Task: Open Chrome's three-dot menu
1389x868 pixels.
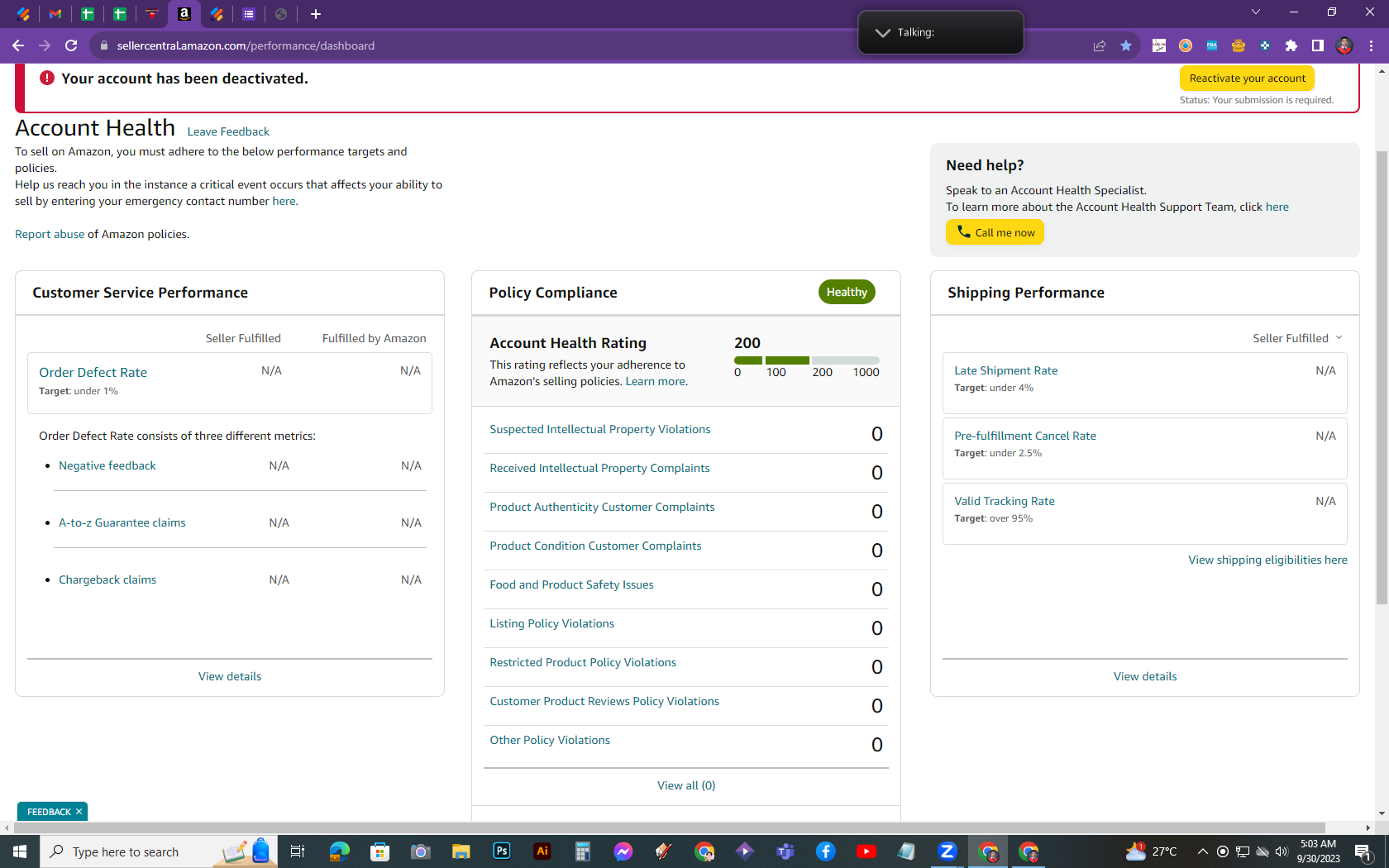Action: (1371, 45)
